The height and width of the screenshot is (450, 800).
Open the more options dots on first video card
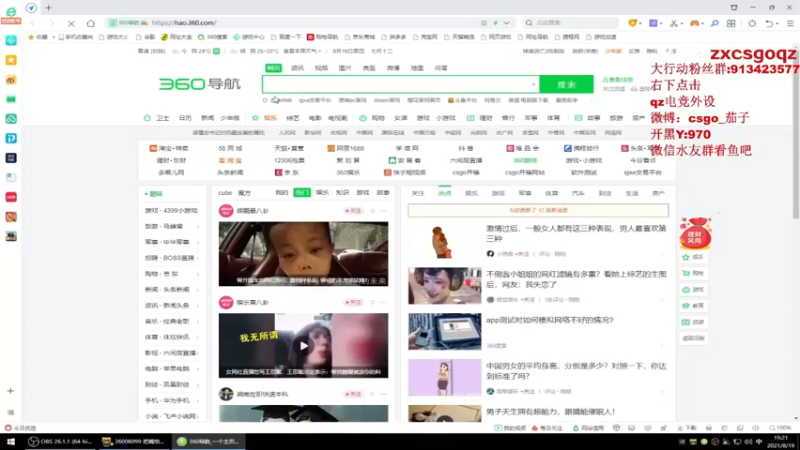[x=383, y=211]
